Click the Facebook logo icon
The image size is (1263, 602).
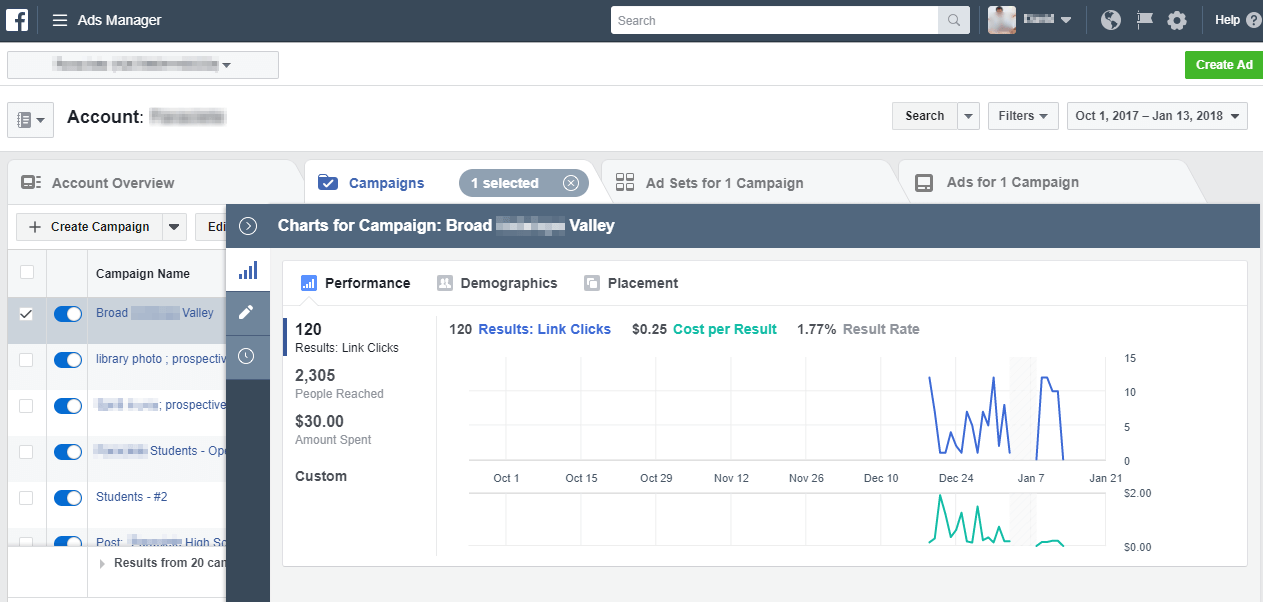coord(17,20)
